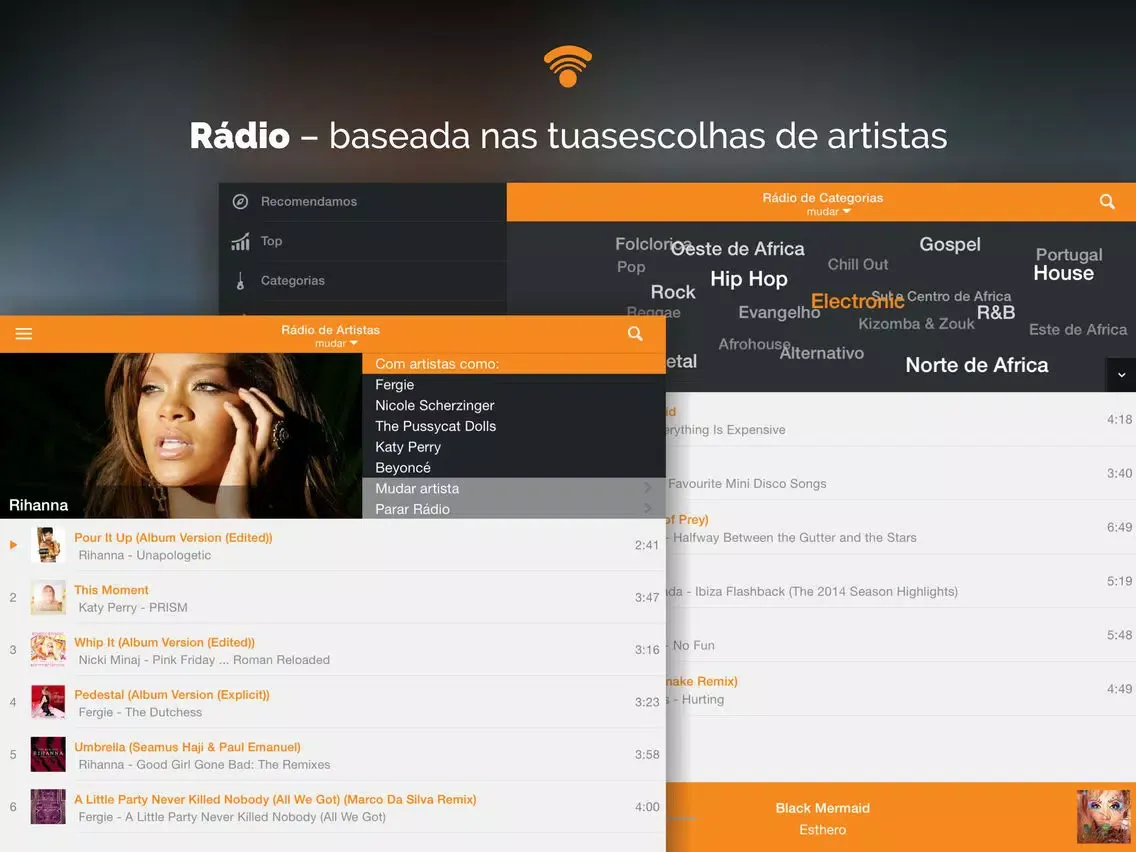Select the Everything Is Expensive track row

tap(901, 419)
